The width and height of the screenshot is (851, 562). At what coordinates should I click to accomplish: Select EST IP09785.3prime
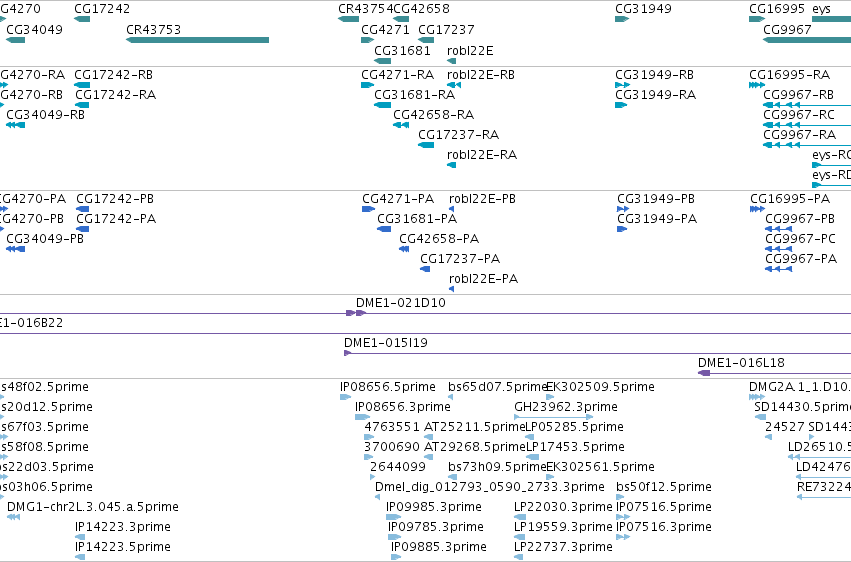[x=435, y=527]
